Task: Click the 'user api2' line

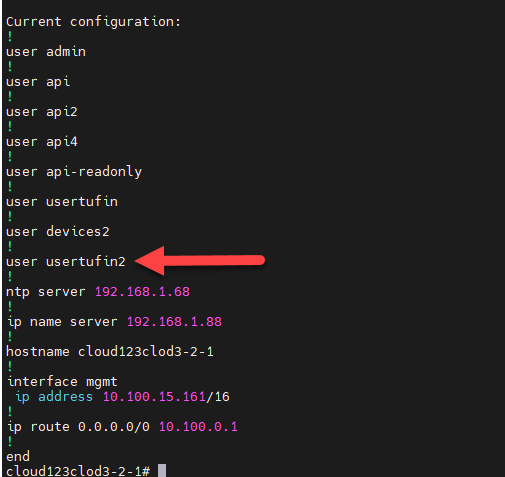Action: pyautogui.click(x=42, y=112)
